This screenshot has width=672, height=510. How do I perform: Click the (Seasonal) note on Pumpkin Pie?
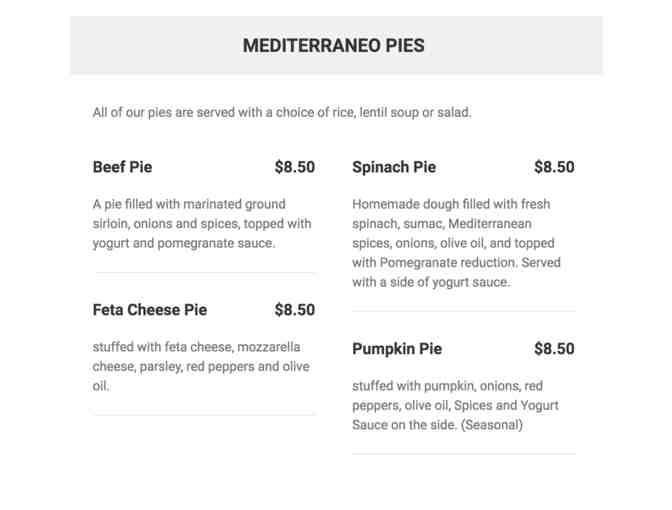(492, 425)
